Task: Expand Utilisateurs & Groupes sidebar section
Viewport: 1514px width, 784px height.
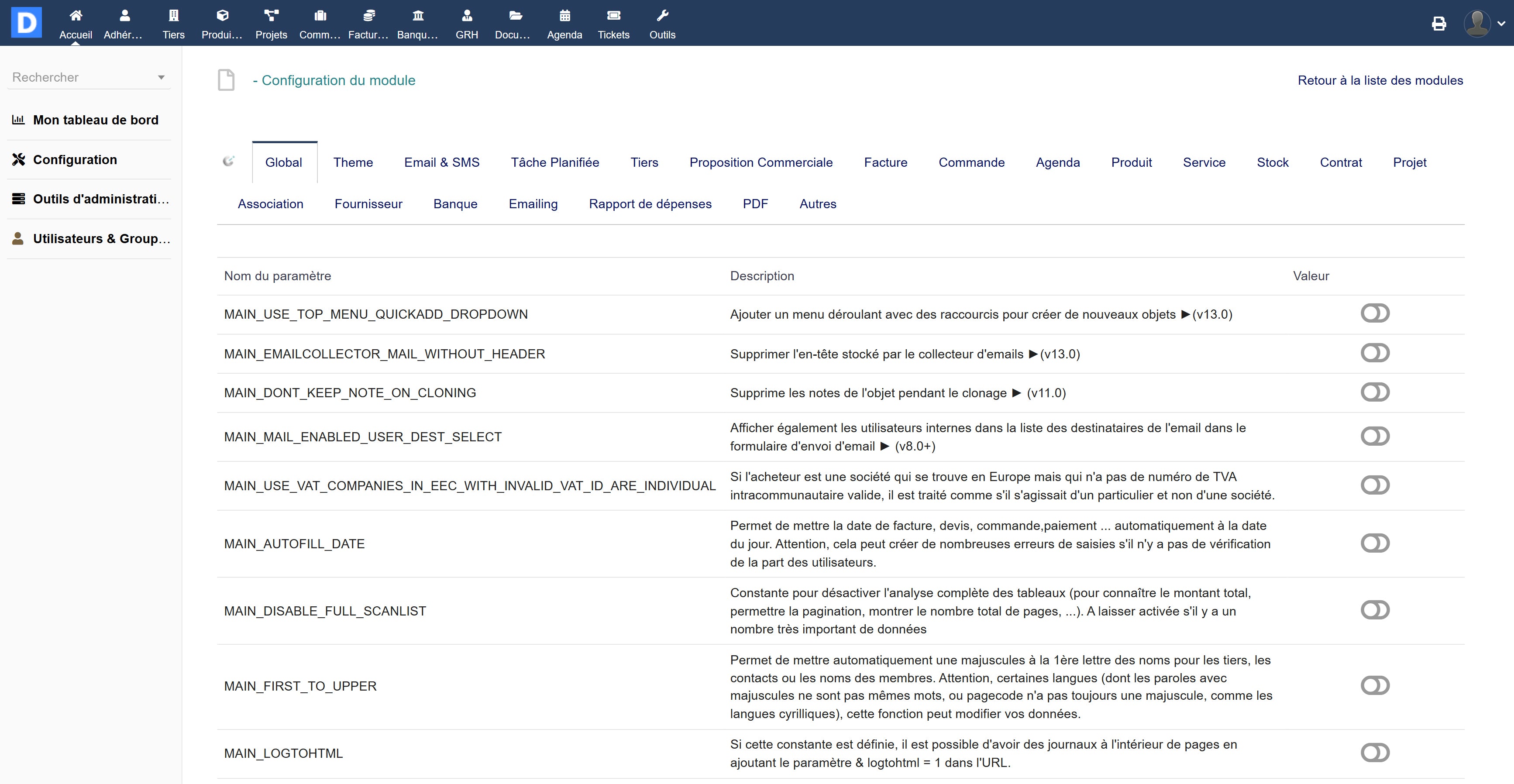Action: point(101,239)
